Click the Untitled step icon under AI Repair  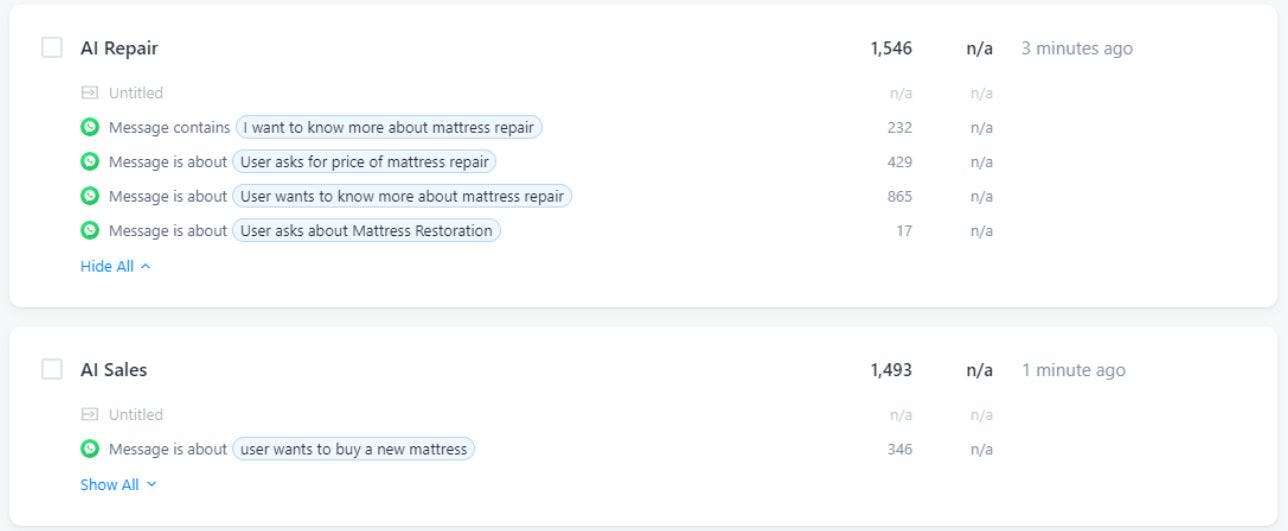(90, 93)
